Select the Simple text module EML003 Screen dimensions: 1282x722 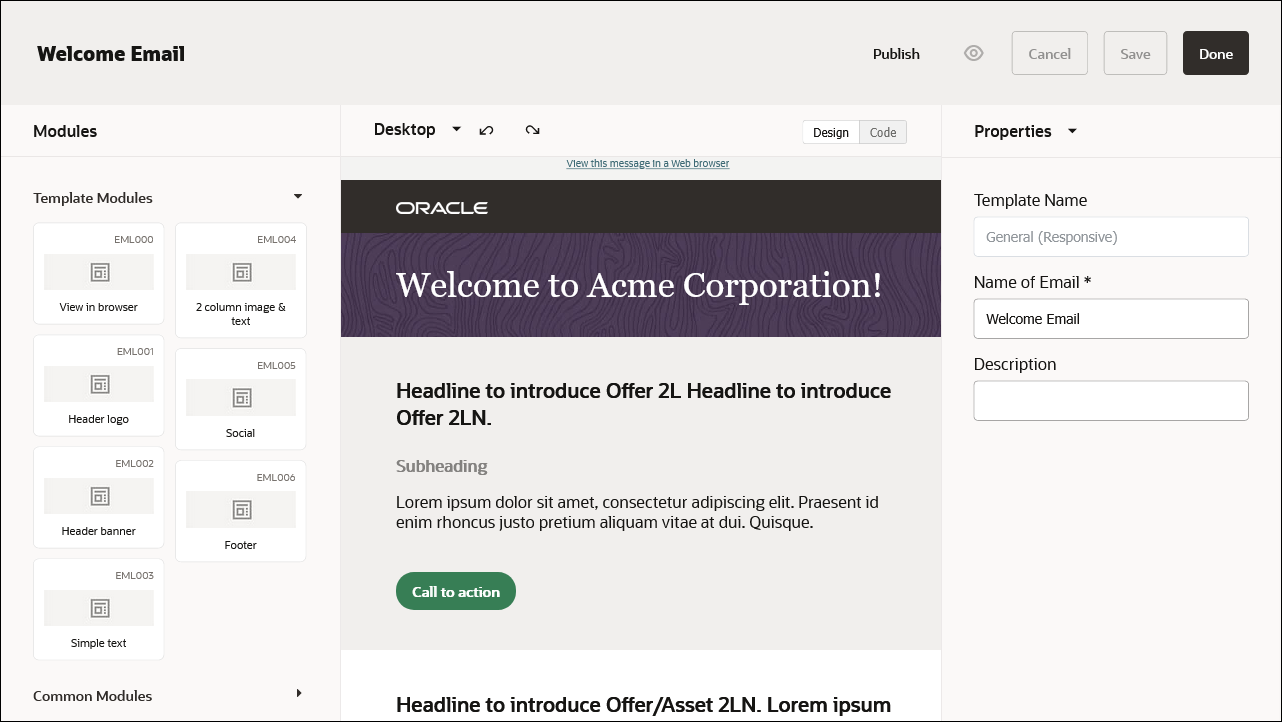[x=98, y=610]
